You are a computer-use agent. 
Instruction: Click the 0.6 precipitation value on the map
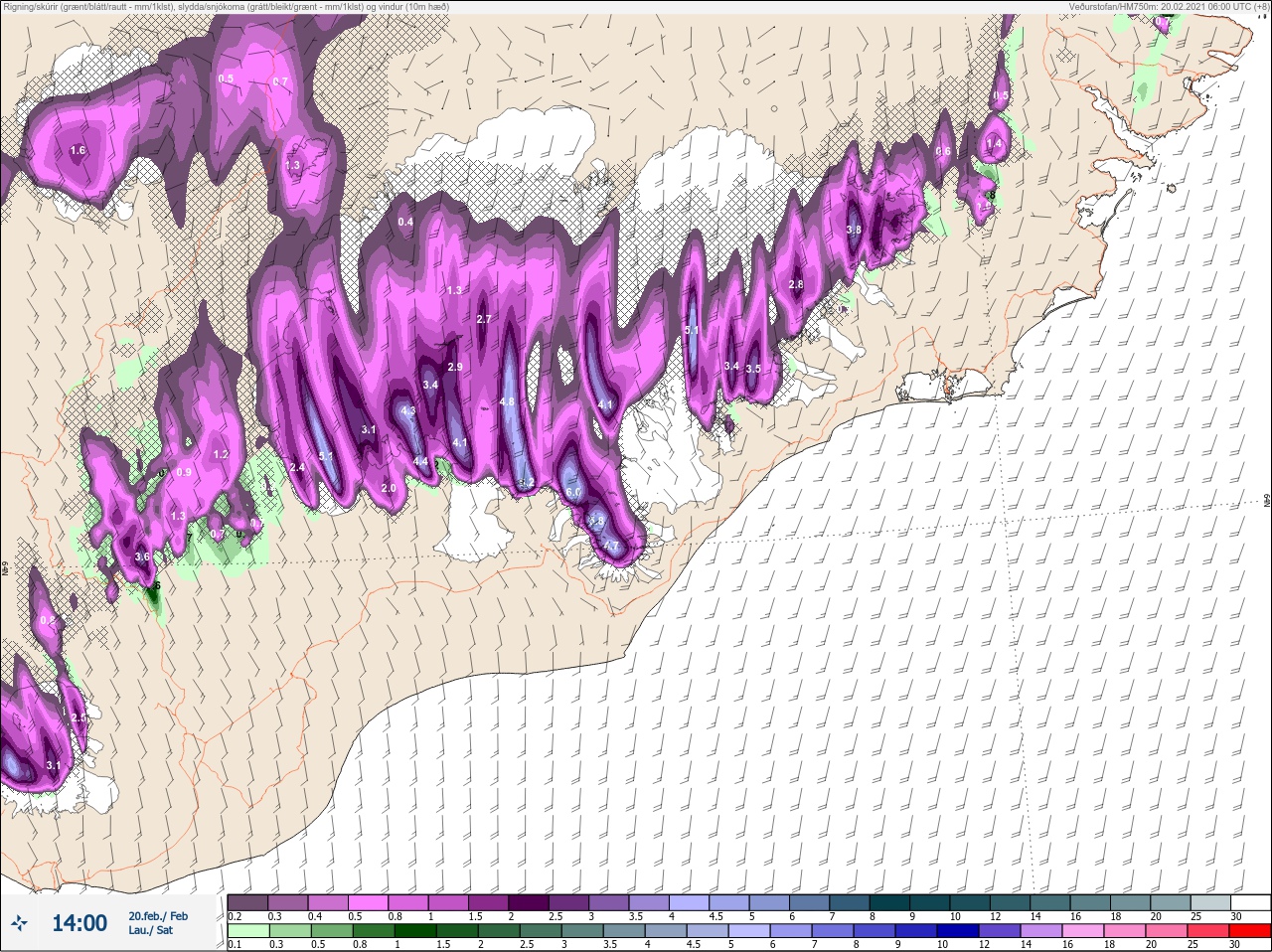943,152
